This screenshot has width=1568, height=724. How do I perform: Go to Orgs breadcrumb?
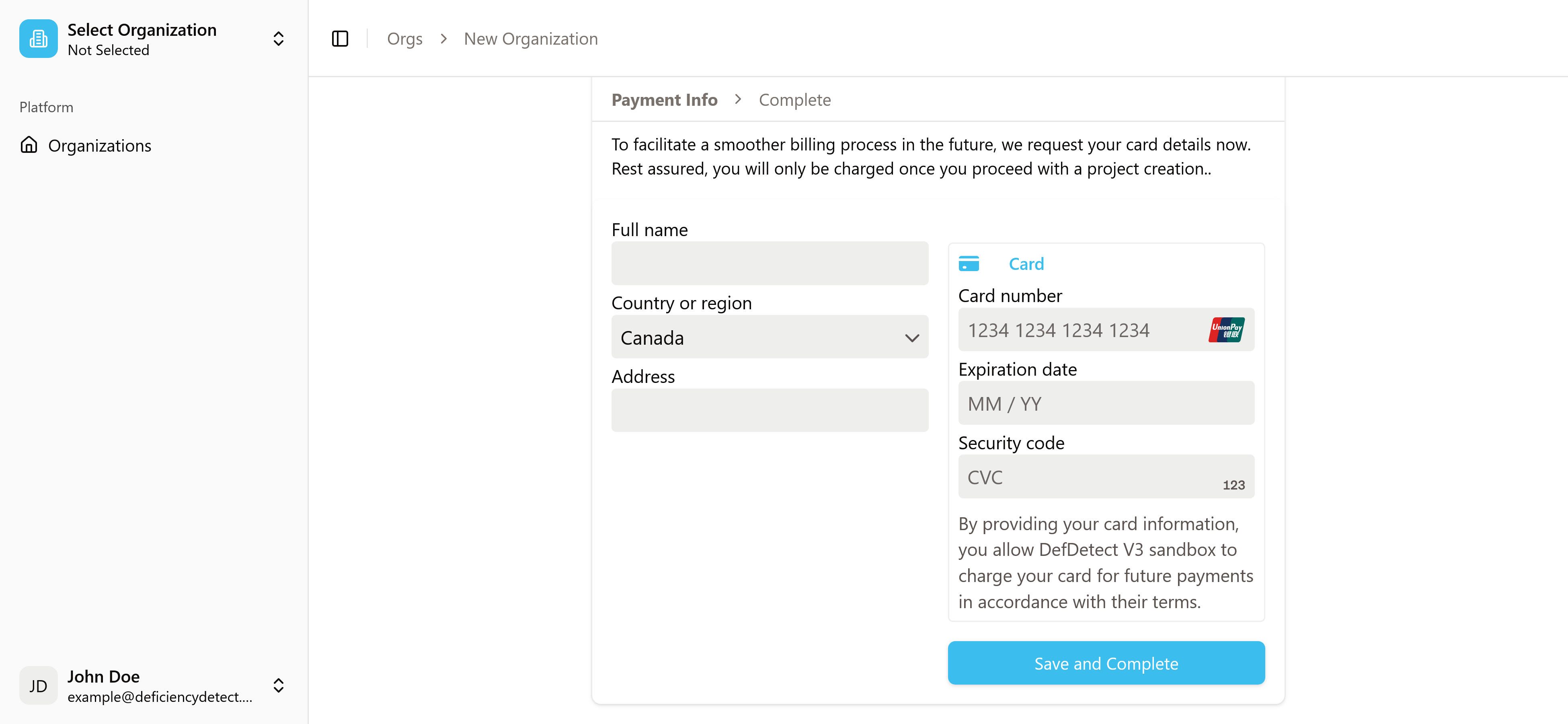tap(405, 39)
